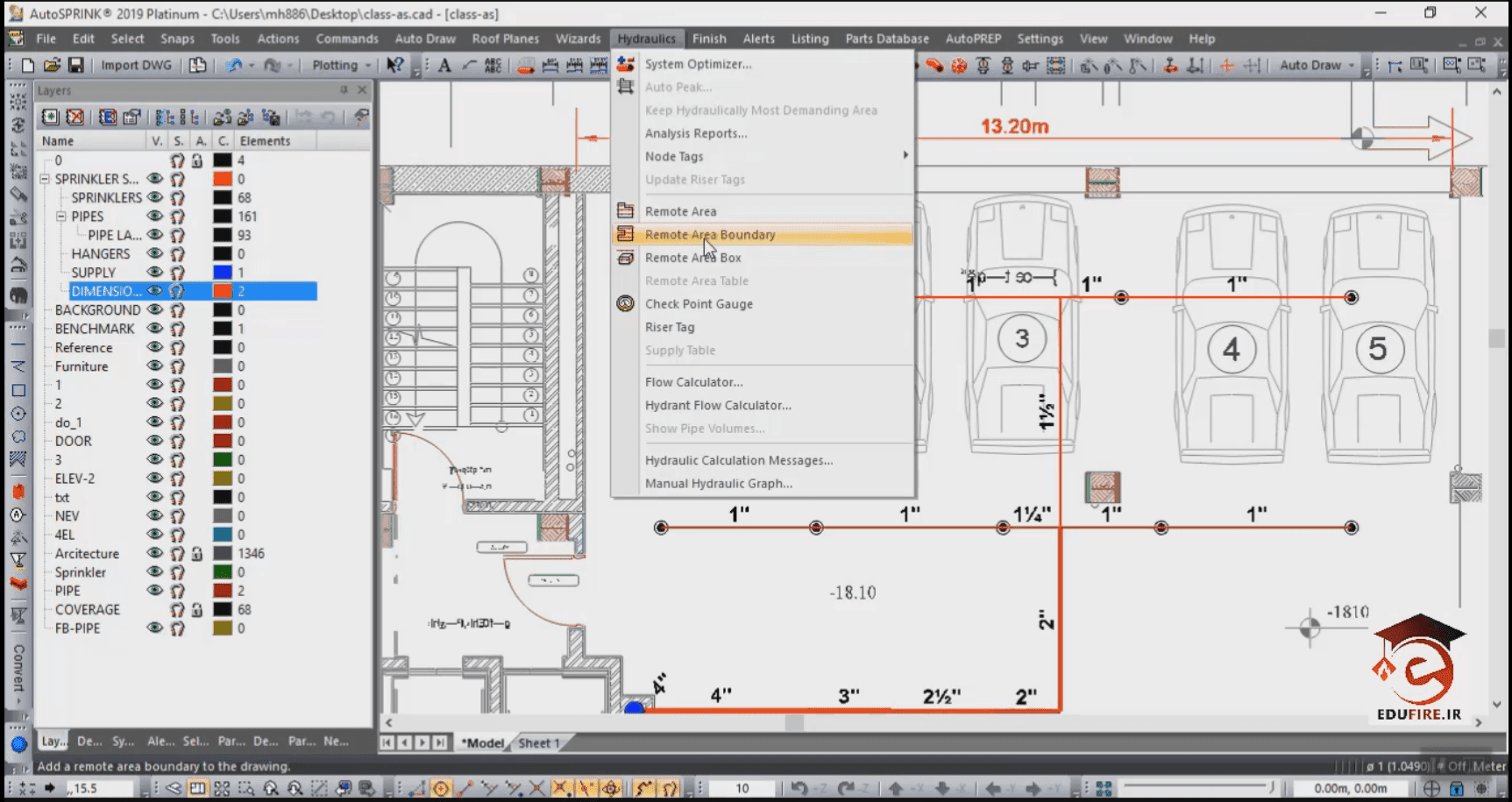
Task: Close the Layers panel
Action: [x=362, y=89]
